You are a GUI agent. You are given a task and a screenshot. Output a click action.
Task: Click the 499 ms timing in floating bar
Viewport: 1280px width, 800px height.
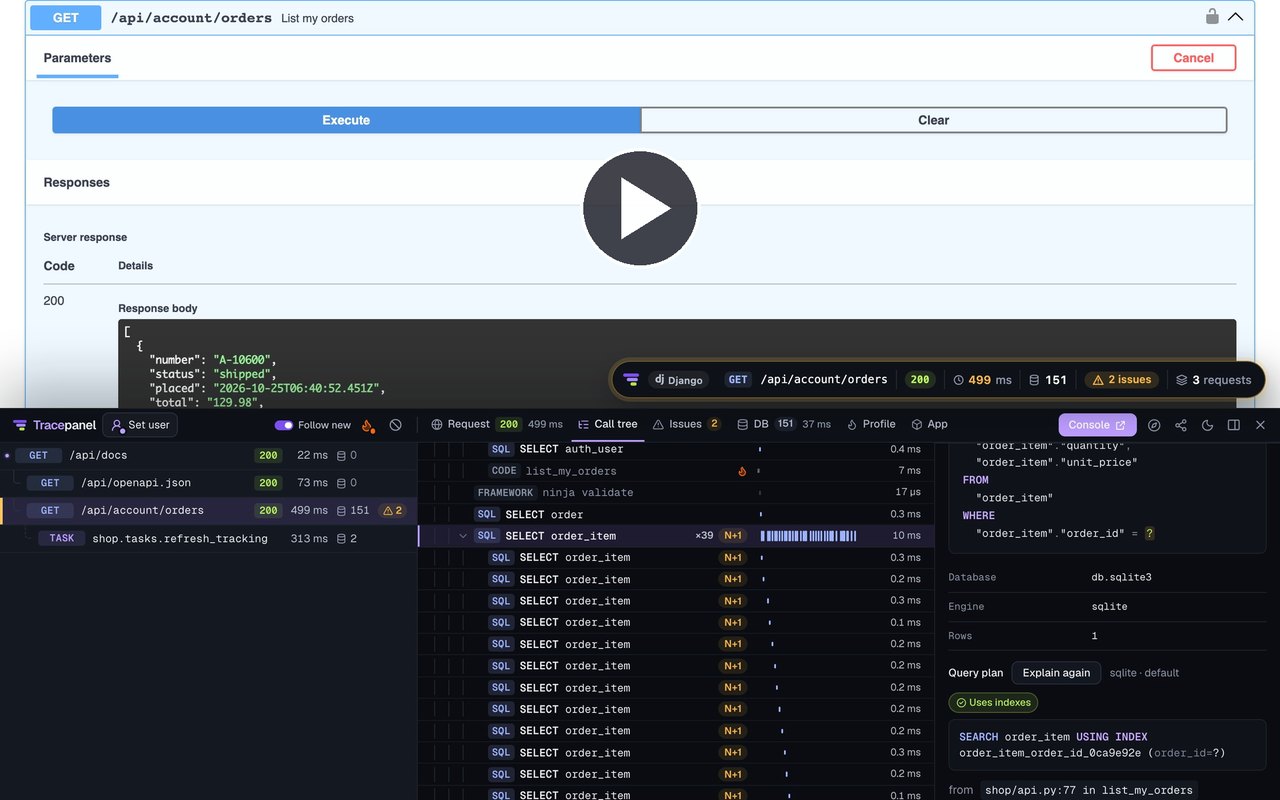[982, 380]
